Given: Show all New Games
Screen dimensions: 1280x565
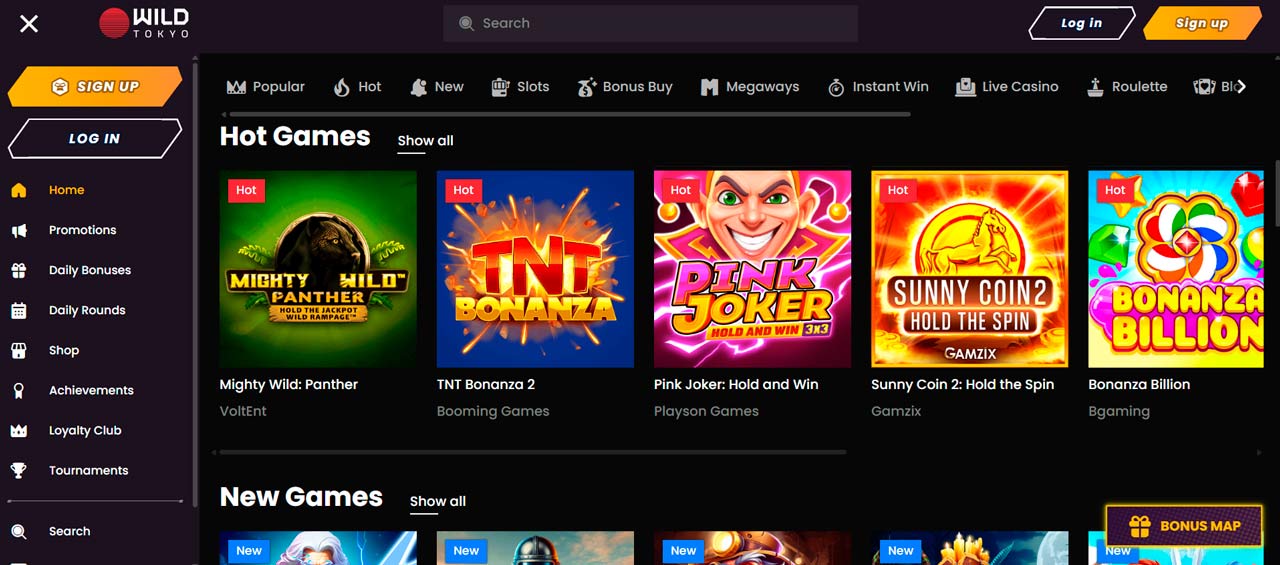Looking at the screenshot, I should [438, 502].
